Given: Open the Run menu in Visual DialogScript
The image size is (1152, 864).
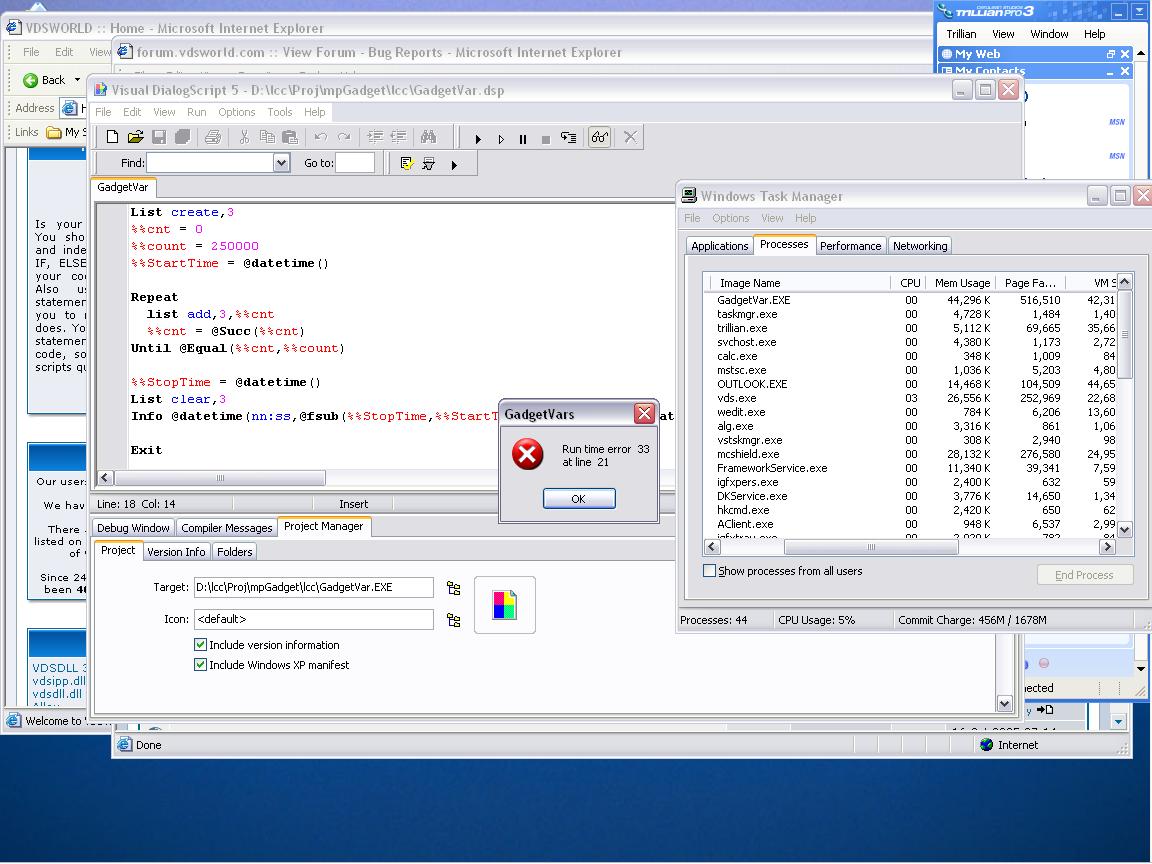Looking at the screenshot, I should [x=196, y=112].
